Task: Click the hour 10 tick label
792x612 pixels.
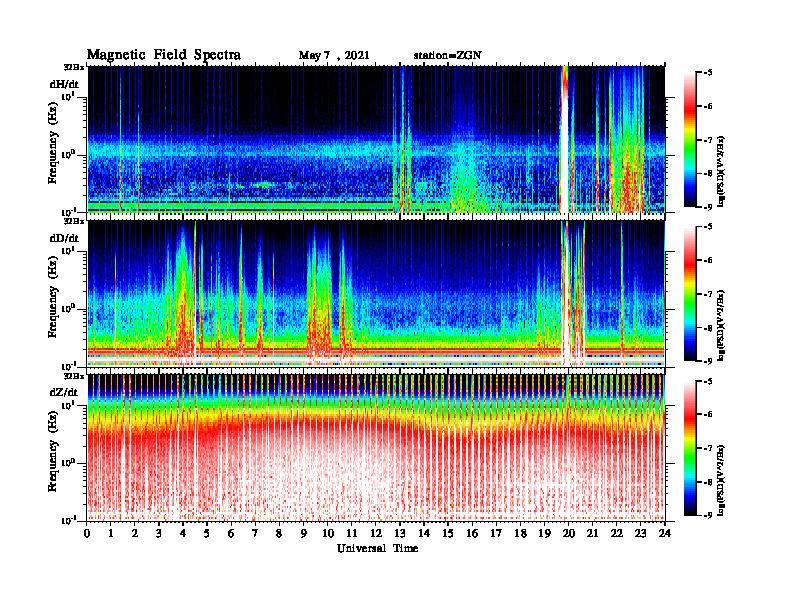Action: click(x=328, y=533)
